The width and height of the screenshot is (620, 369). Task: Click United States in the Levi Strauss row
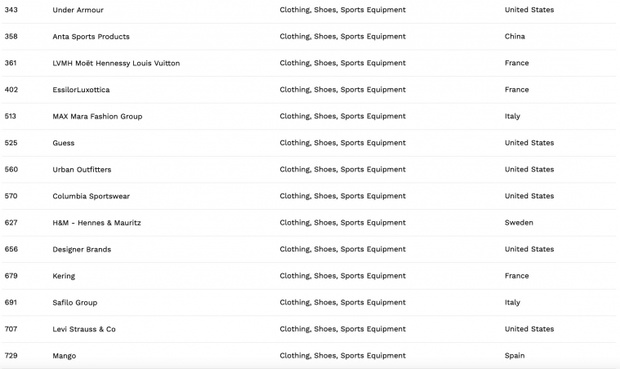[529, 329]
